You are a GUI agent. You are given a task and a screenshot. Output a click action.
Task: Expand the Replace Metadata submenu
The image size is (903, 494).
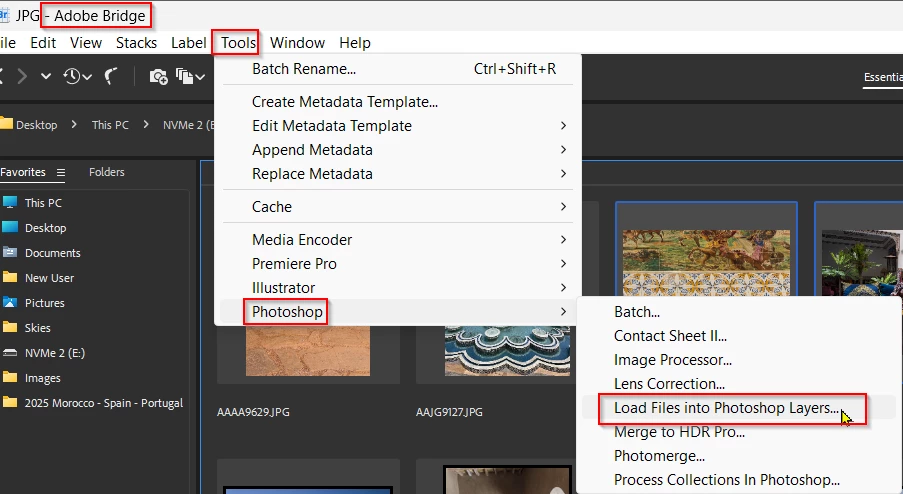(x=563, y=174)
